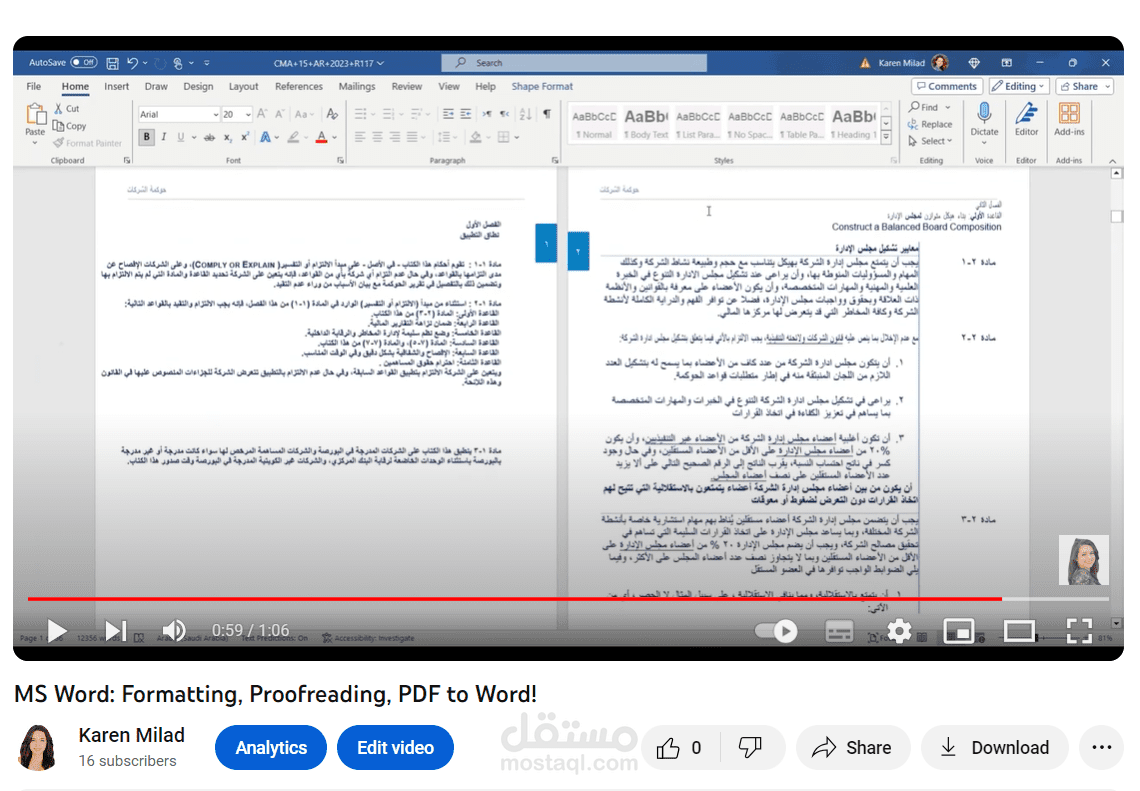Download the video

[995, 747]
